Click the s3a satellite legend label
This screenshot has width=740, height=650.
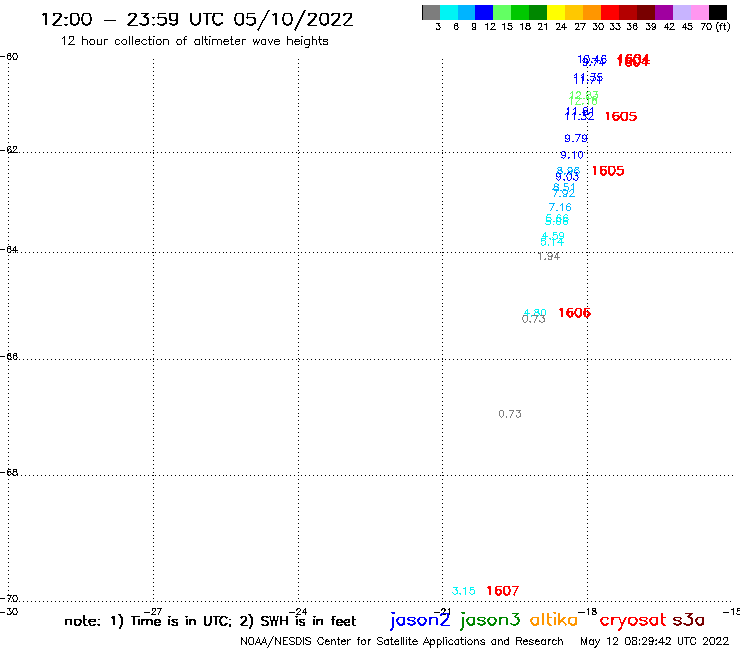[x=689, y=620]
